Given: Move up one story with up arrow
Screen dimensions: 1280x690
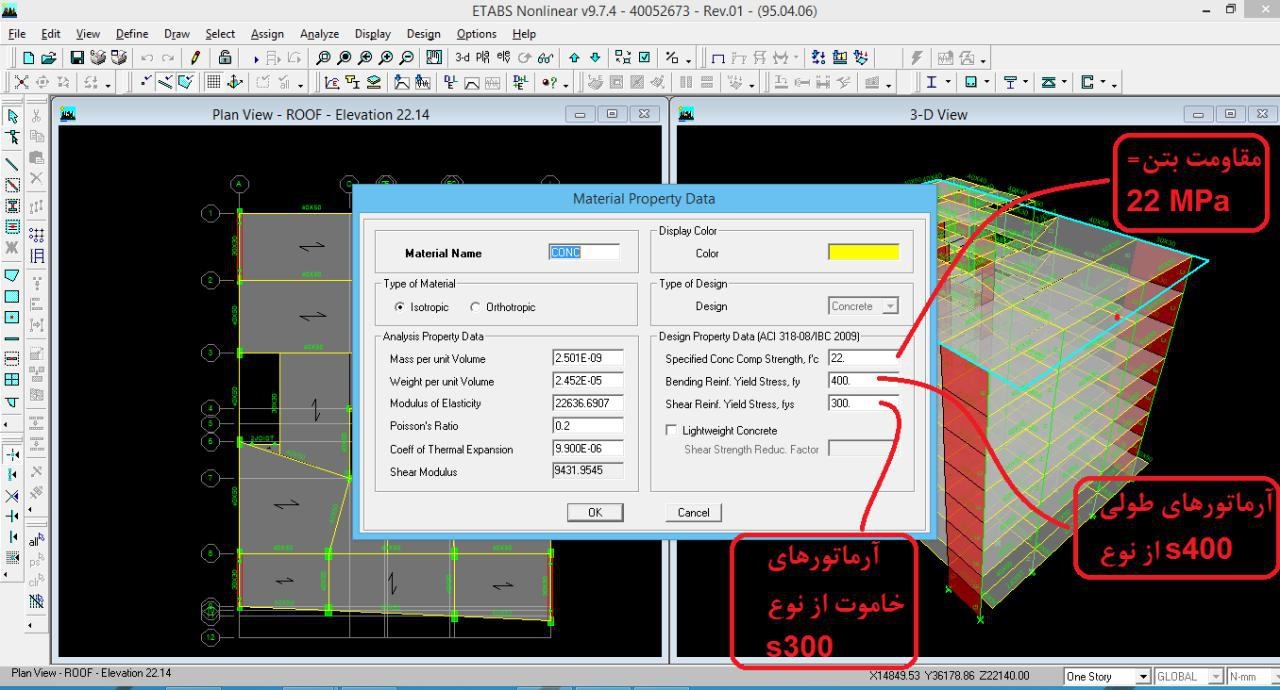Looking at the screenshot, I should 574,58.
